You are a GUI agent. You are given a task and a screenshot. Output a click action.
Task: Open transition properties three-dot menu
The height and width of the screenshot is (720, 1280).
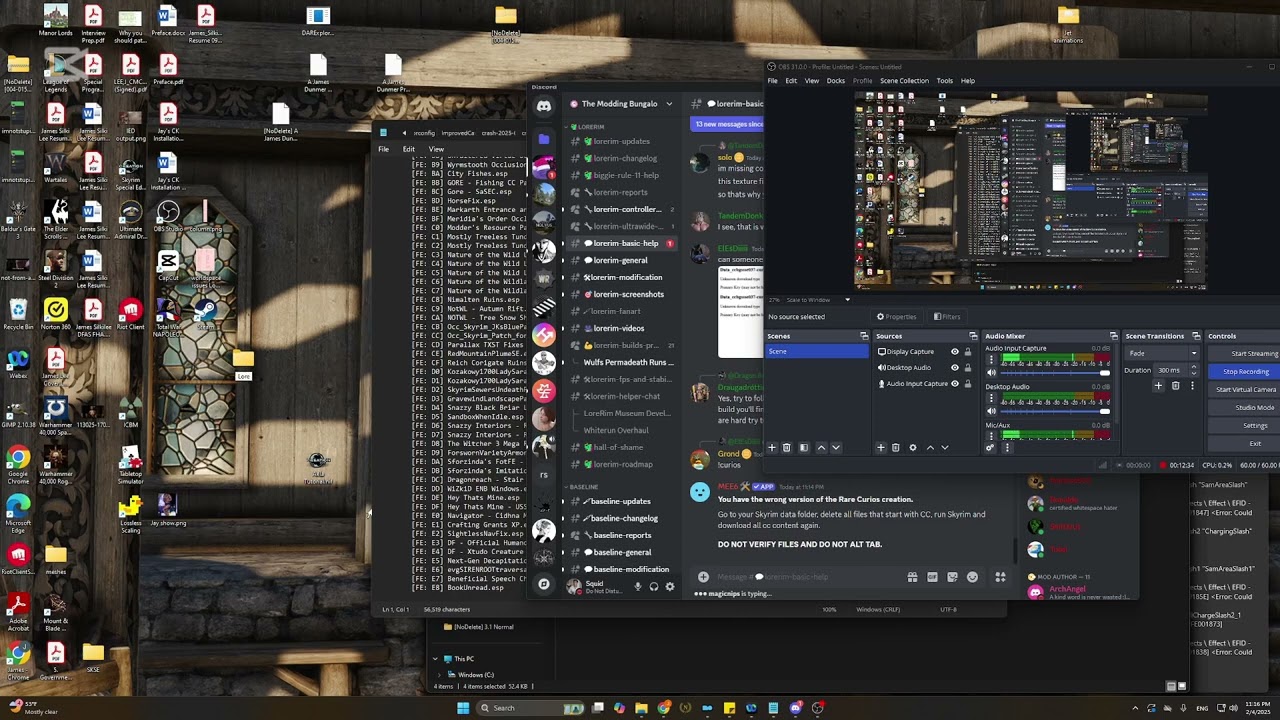coord(1192,386)
